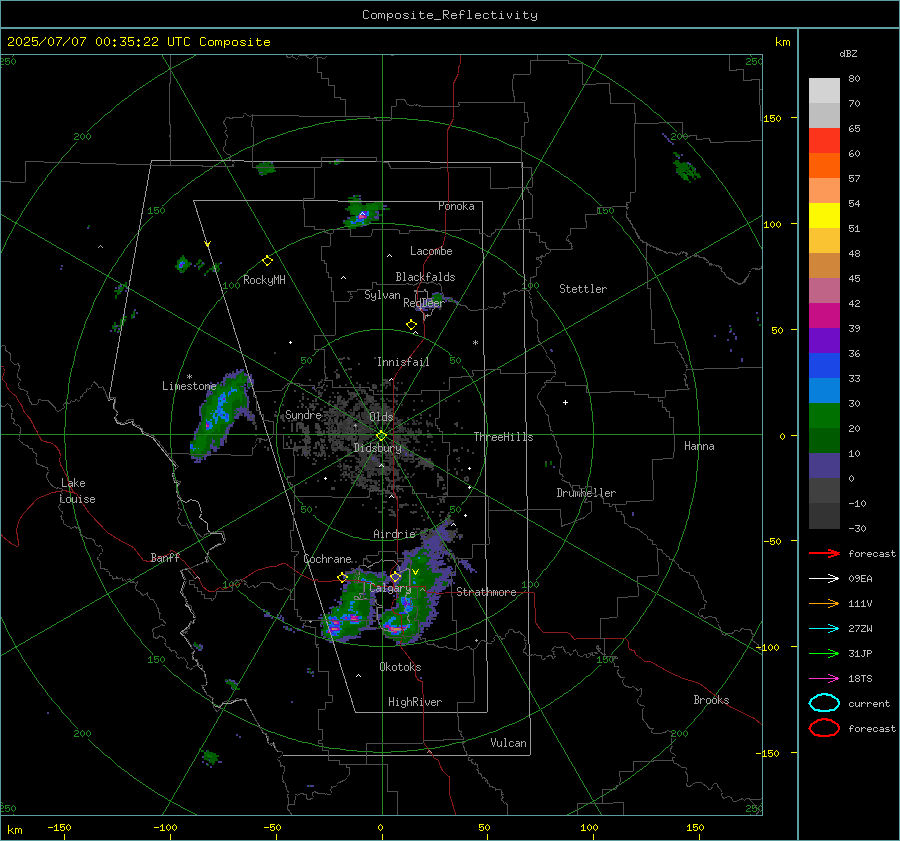Click the yellow diamond marker south of RedDeer

(411, 325)
